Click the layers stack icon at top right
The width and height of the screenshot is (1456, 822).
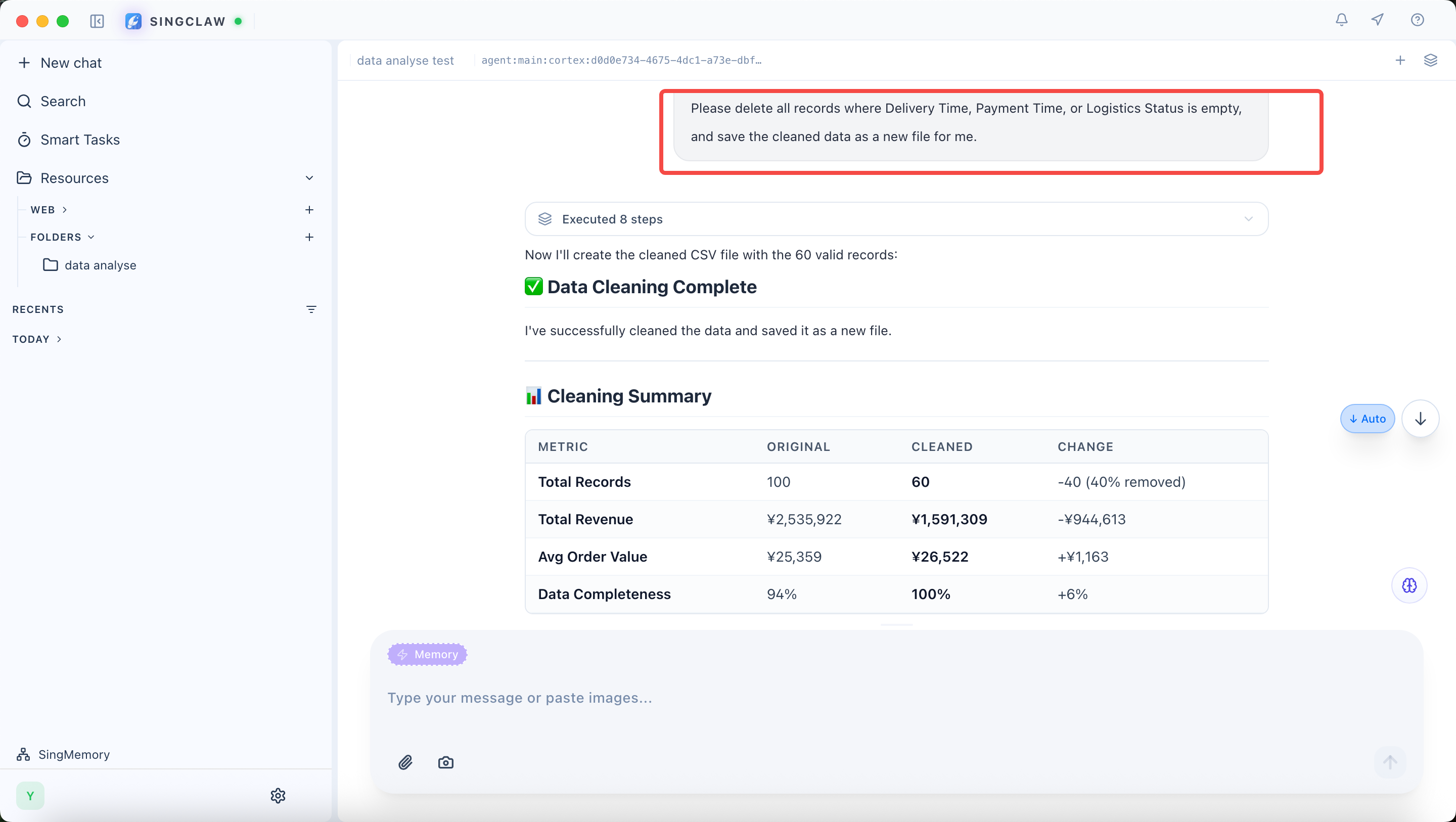click(1430, 61)
